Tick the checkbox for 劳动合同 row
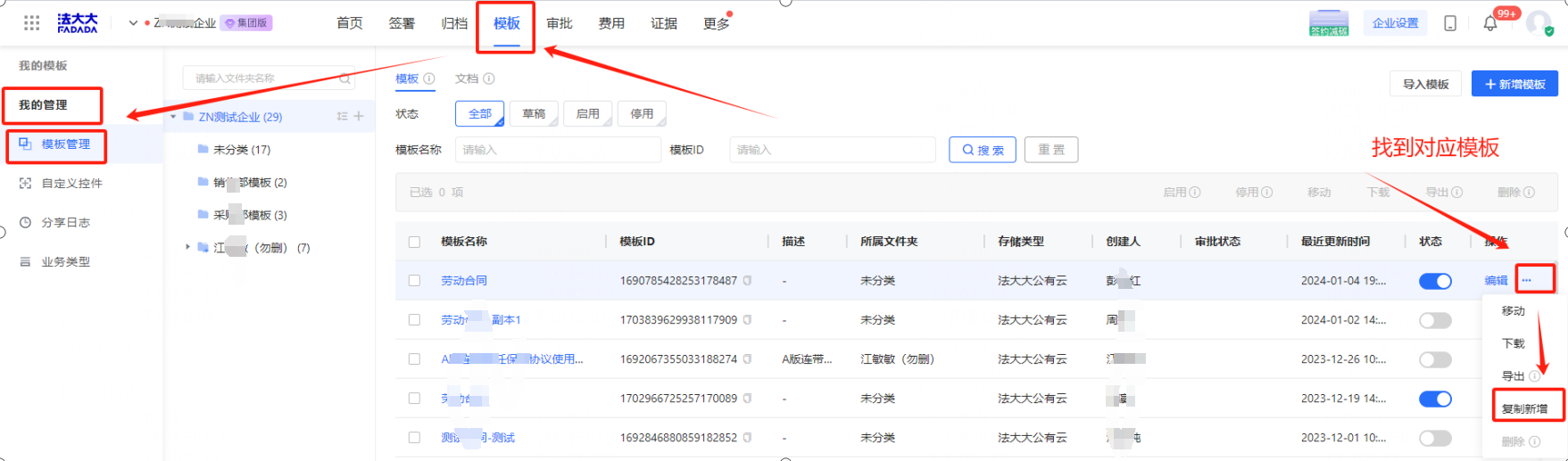Screen dimensions: 1568x461 point(414,281)
